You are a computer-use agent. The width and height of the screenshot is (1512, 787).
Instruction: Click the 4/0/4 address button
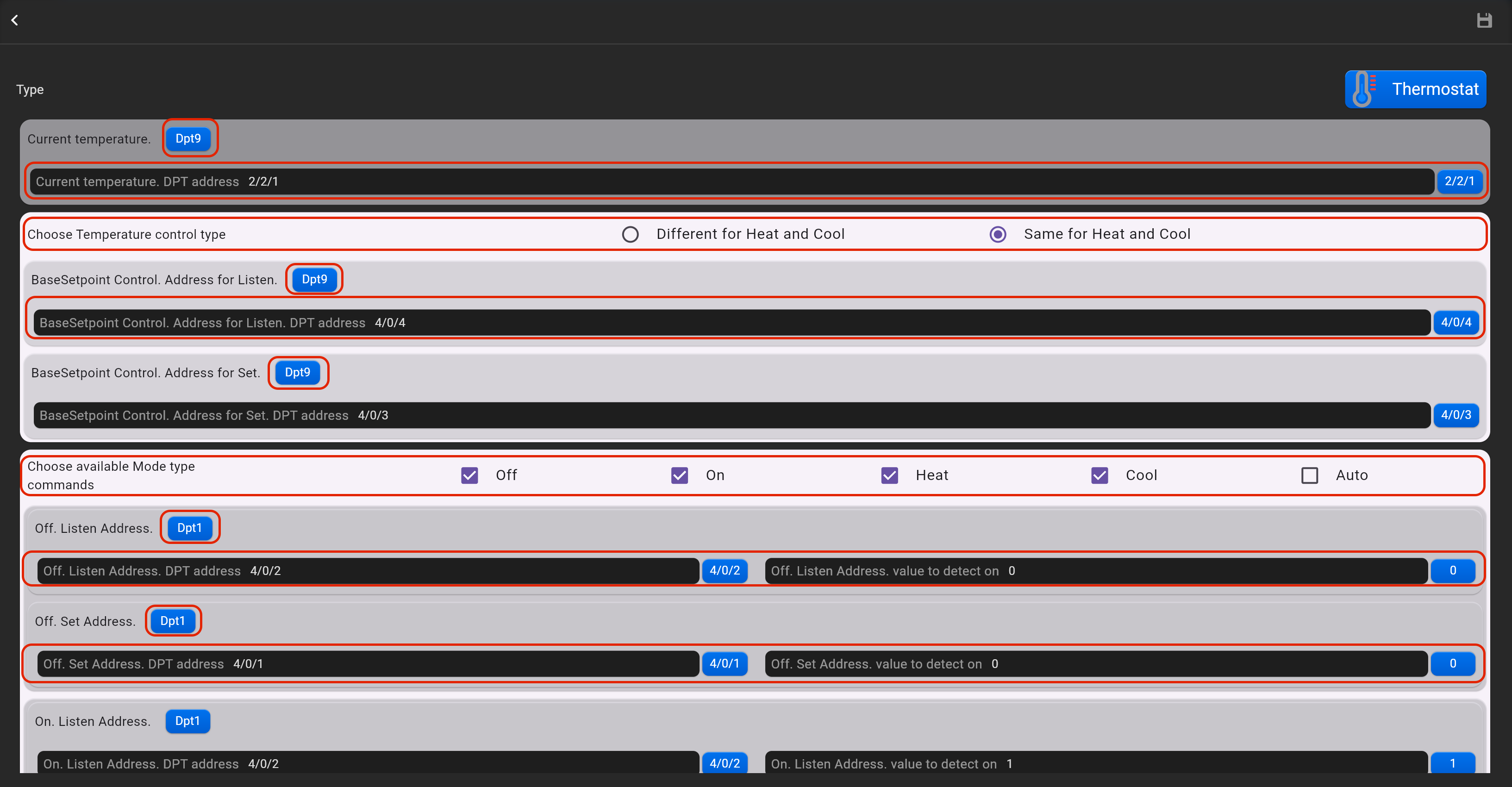(1456, 322)
